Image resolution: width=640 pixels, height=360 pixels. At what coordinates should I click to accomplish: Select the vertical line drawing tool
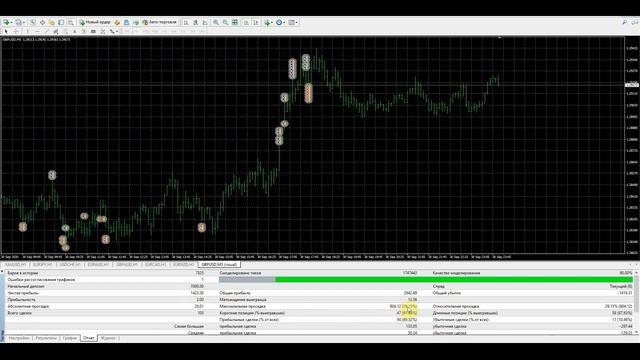point(28,31)
